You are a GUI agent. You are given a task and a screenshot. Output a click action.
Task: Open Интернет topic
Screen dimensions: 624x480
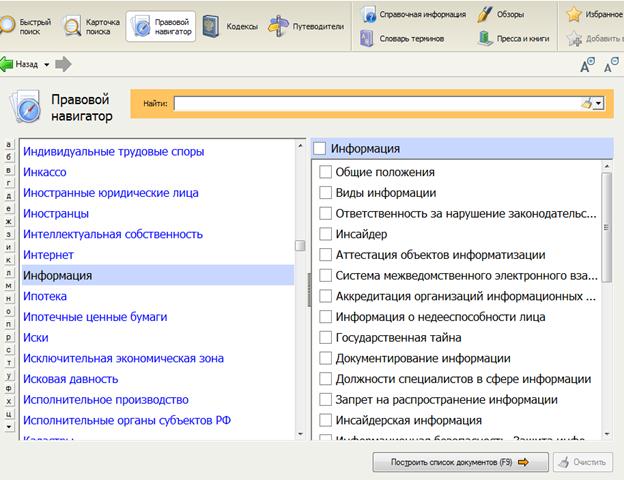48,255
